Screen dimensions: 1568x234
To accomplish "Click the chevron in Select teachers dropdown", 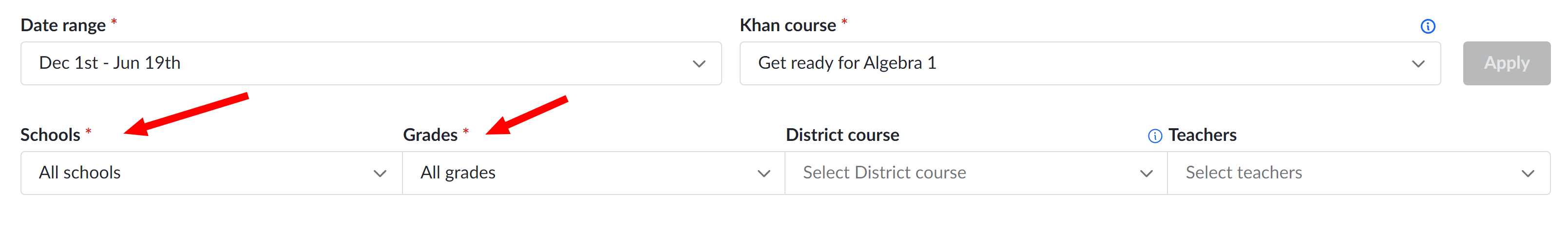I will coord(1528,174).
